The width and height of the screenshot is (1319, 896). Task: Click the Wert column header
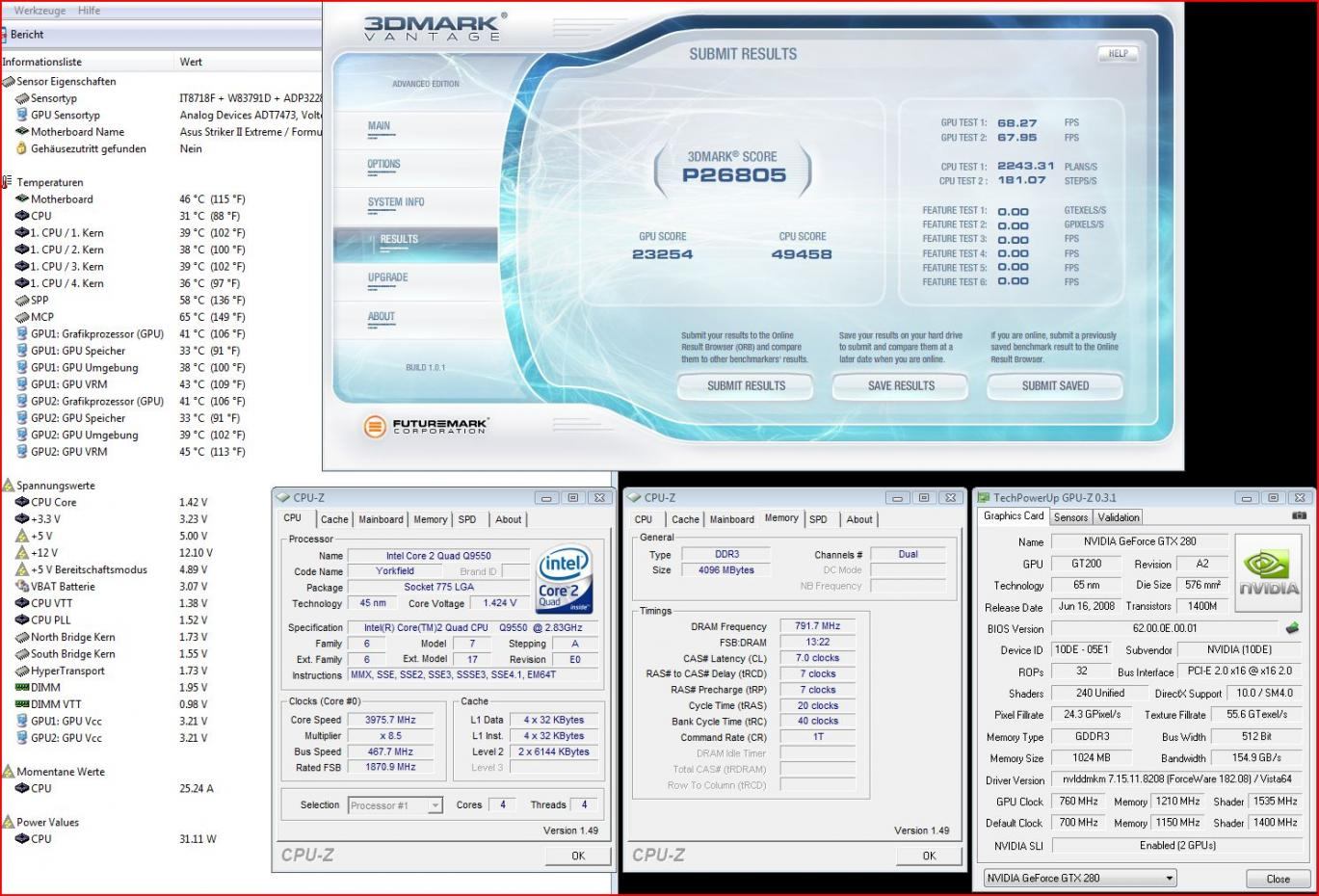pyautogui.click(x=250, y=62)
